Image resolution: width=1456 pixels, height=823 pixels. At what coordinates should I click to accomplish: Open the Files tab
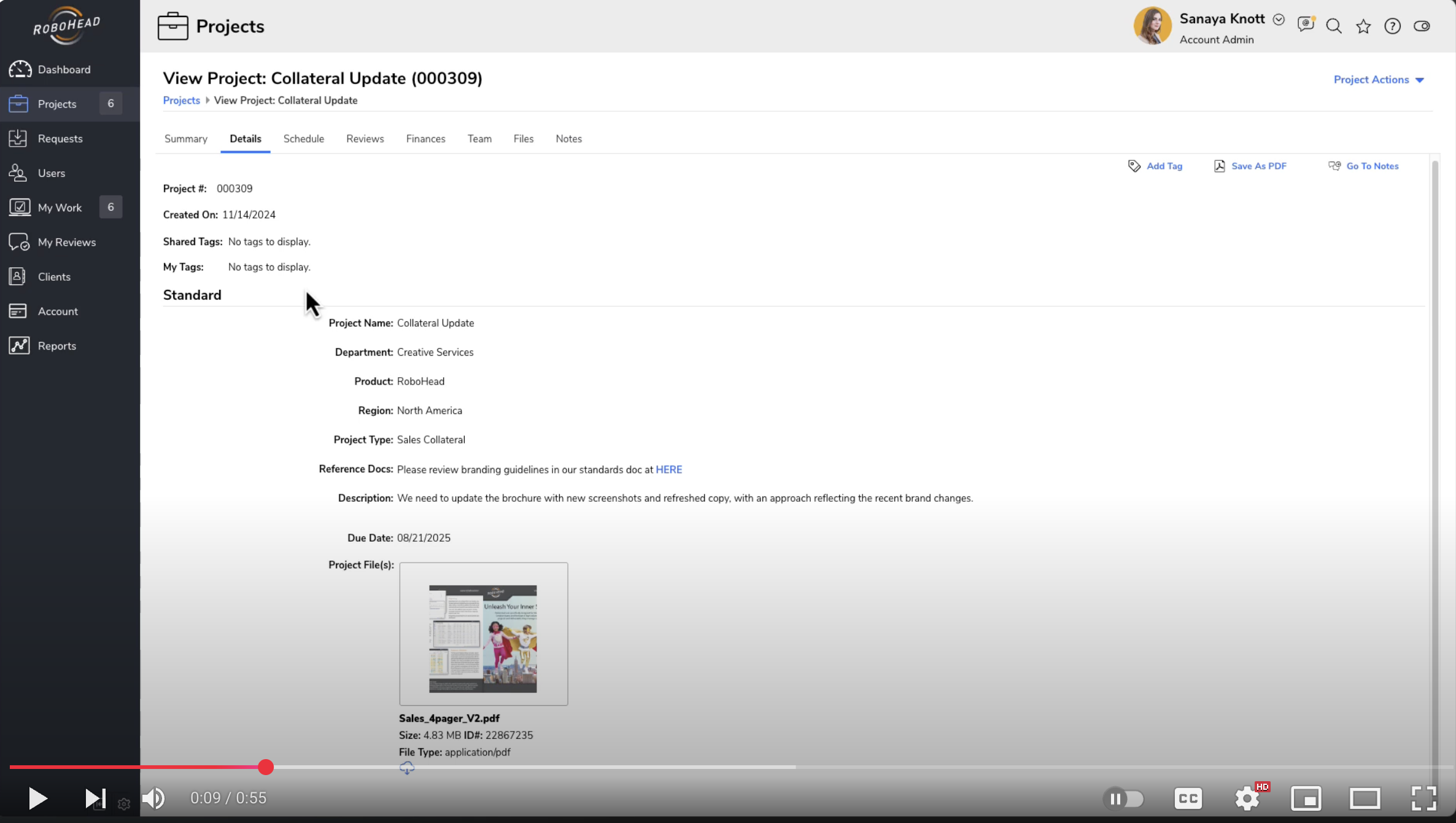coord(524,139)
